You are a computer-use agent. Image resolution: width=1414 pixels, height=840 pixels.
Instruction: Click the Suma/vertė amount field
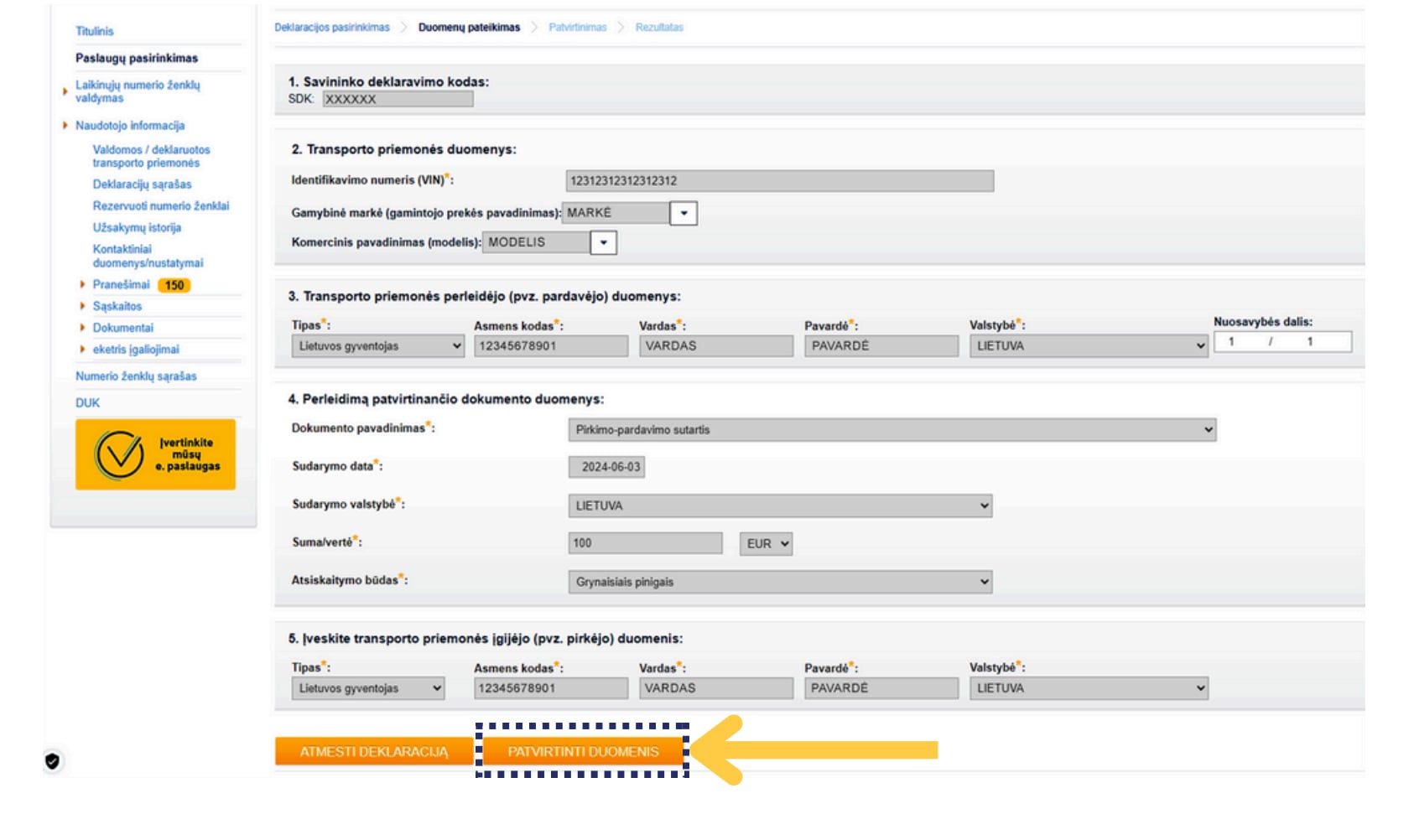pos(644,543)
